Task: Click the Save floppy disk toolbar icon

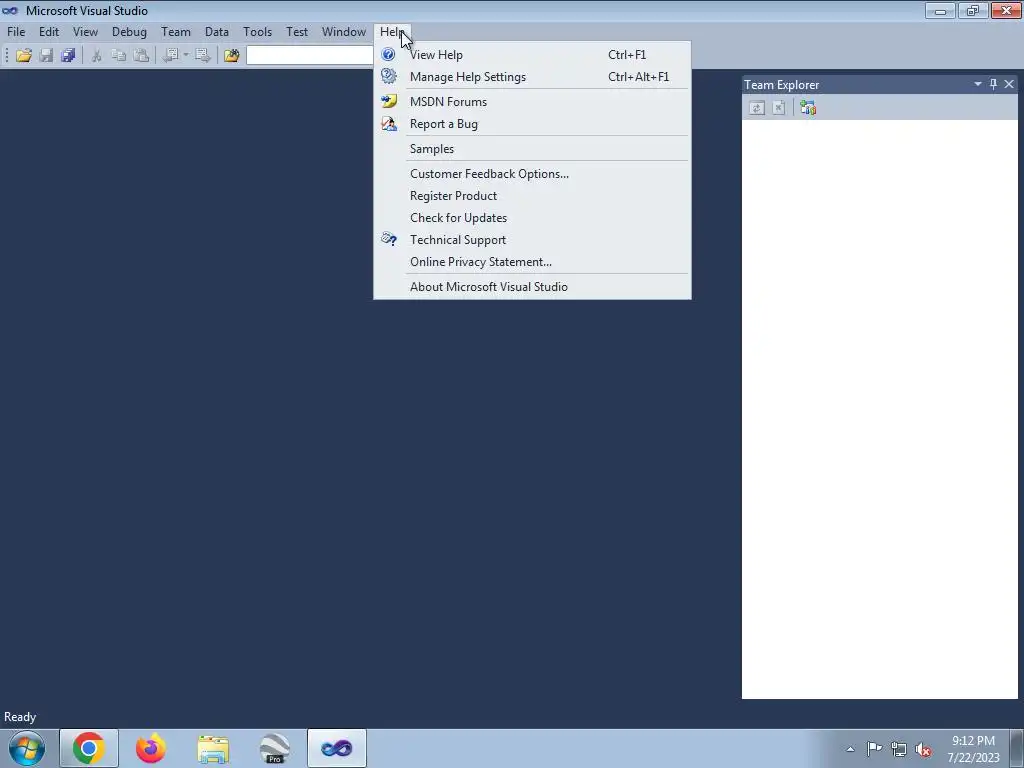Action: [46, 56]
